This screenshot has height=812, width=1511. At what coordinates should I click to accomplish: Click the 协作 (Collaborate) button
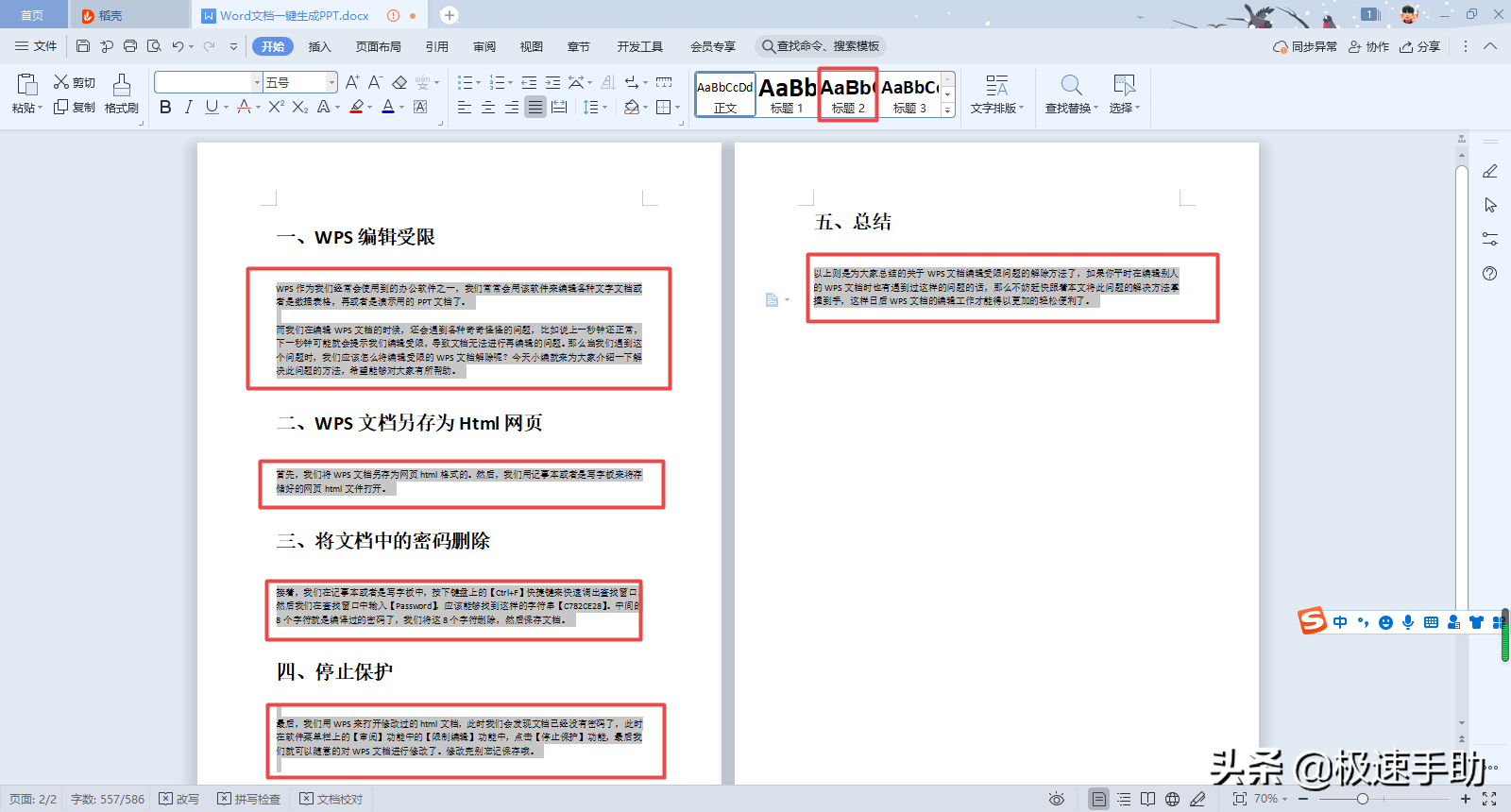[x=1368, y=46]
